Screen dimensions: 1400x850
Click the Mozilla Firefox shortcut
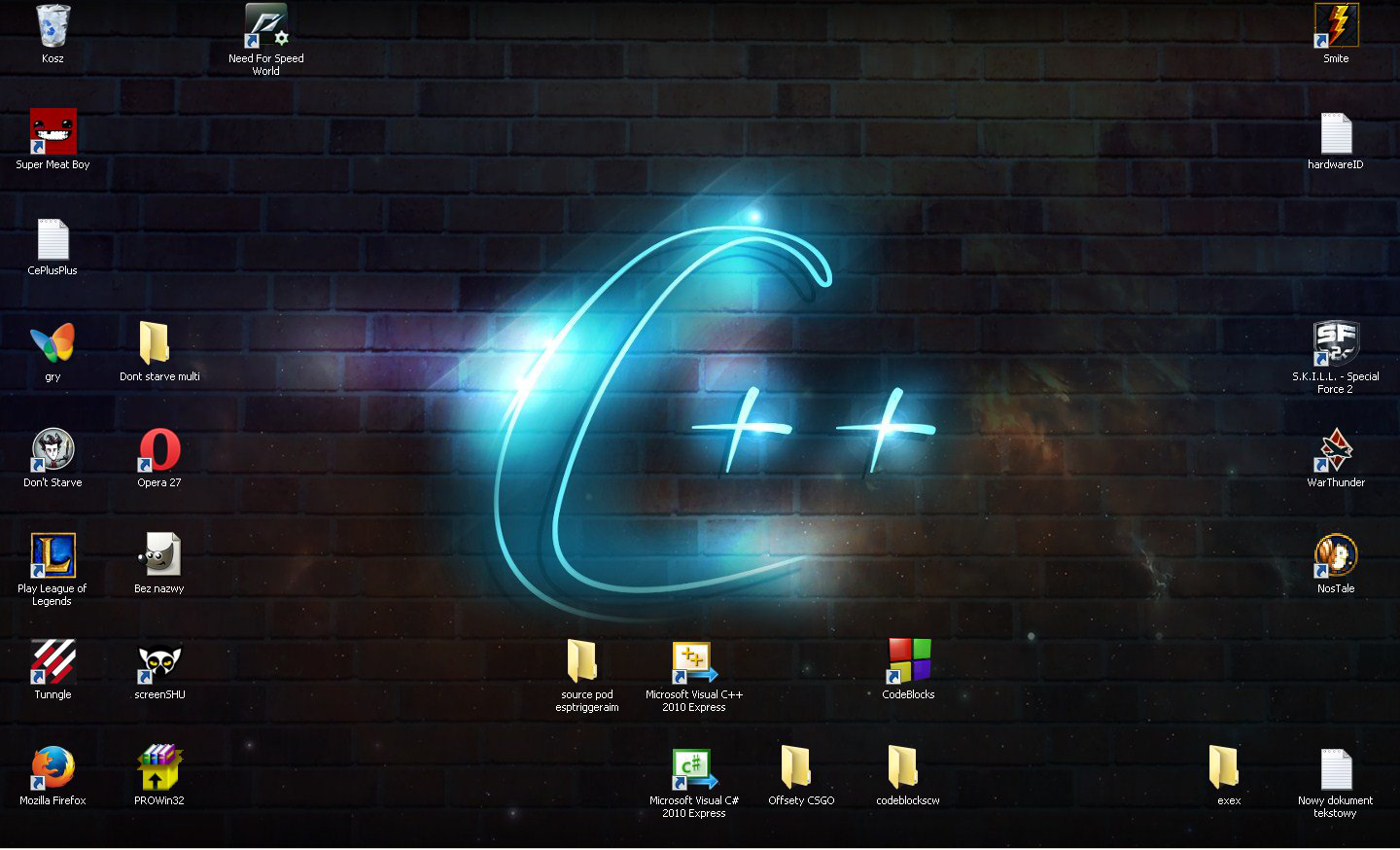pos(52,767)
